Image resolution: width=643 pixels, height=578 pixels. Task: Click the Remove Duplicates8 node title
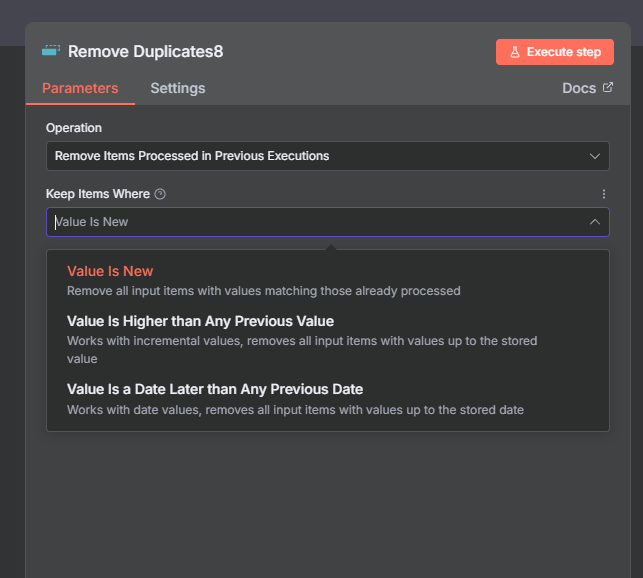coord(145,51)
